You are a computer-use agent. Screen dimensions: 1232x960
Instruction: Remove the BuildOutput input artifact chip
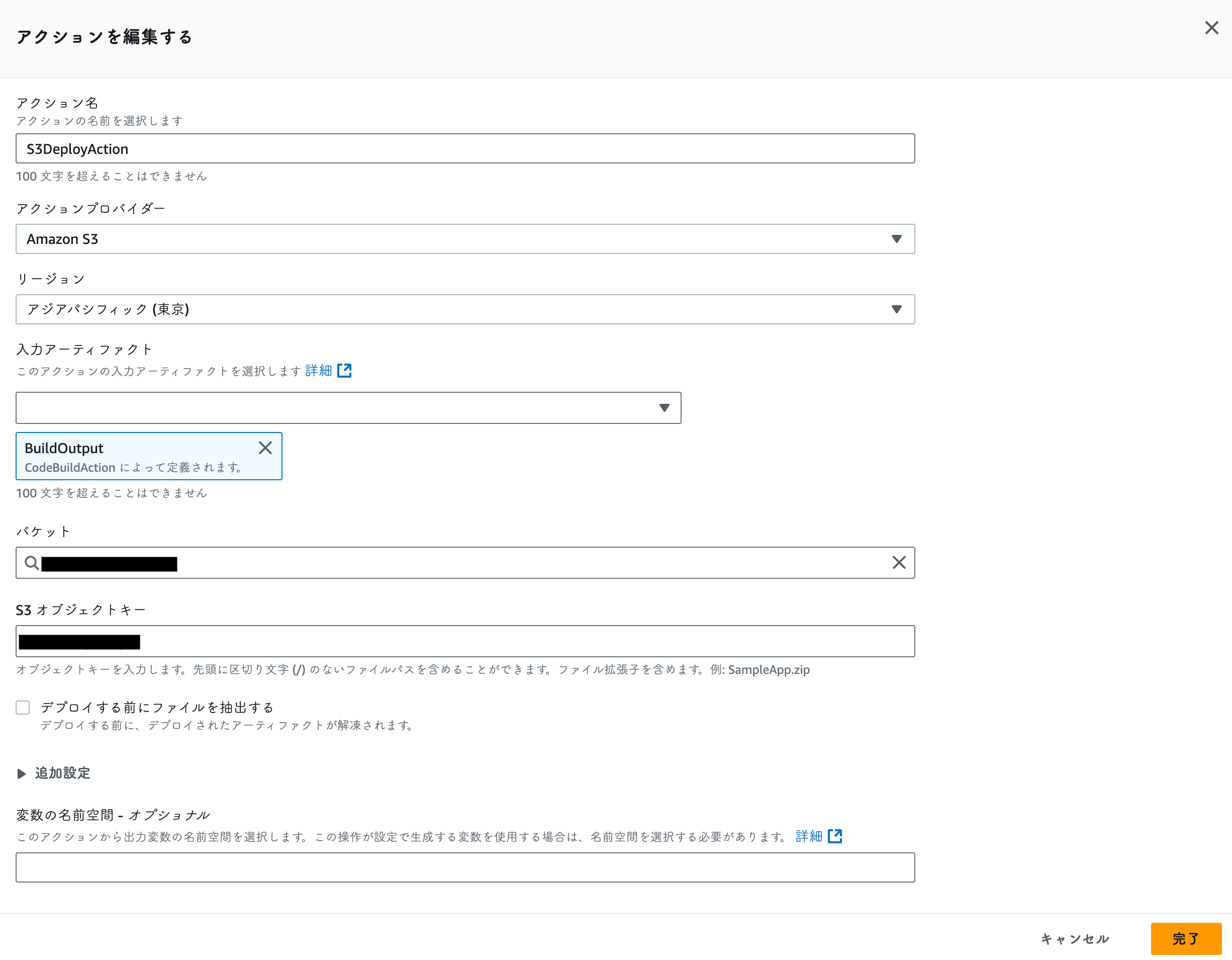click(x=265, y=448)
